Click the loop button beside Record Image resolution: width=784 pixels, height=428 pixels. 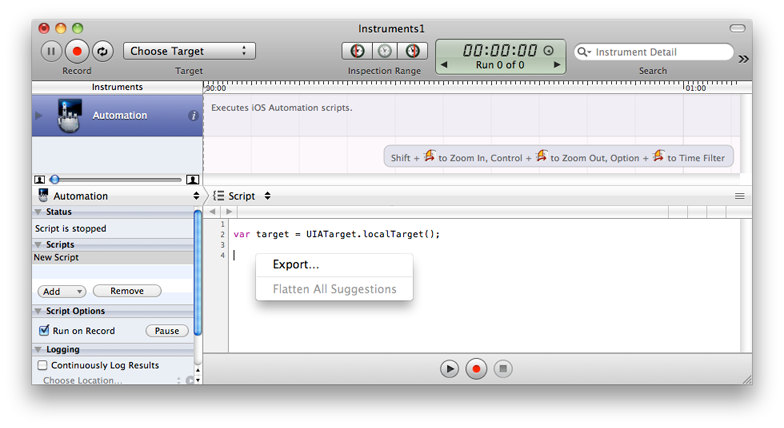[x=102, y=51]
